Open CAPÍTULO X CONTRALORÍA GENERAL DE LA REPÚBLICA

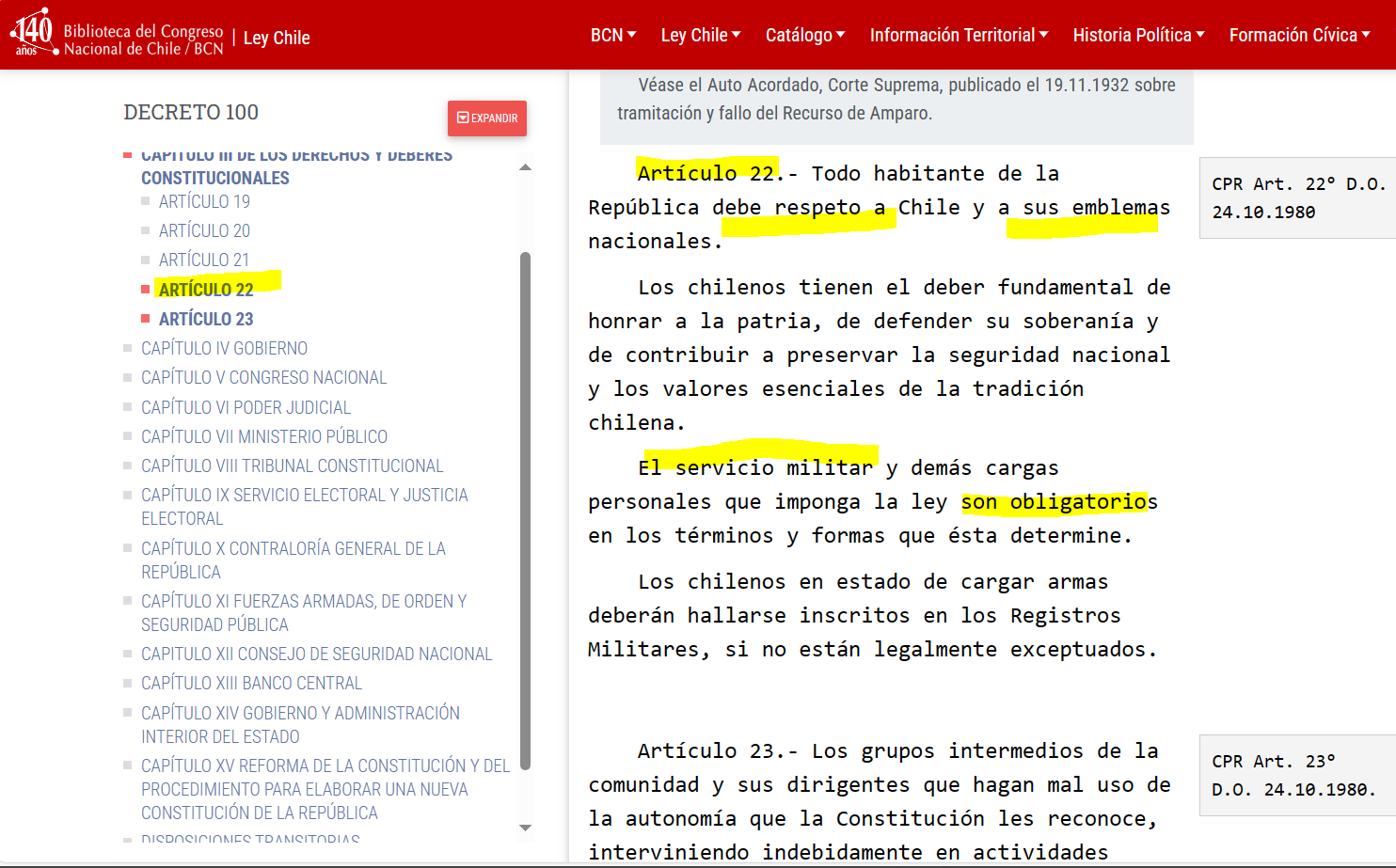click(x=293, y=560)
